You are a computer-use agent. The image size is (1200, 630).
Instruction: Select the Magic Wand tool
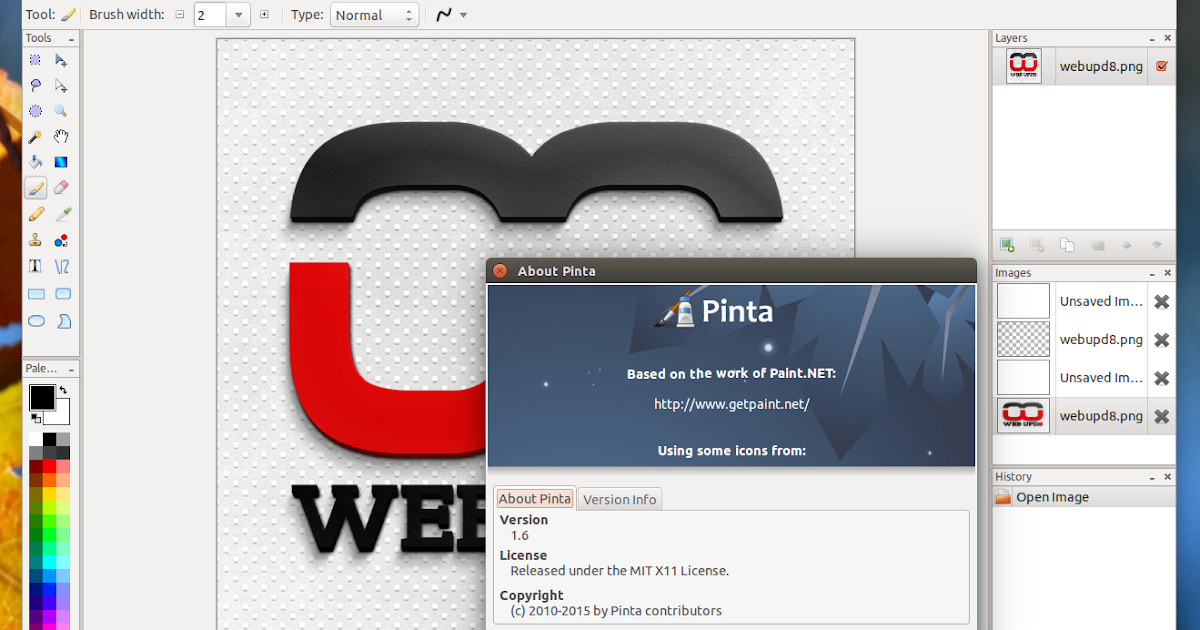[x=34, y=136]
